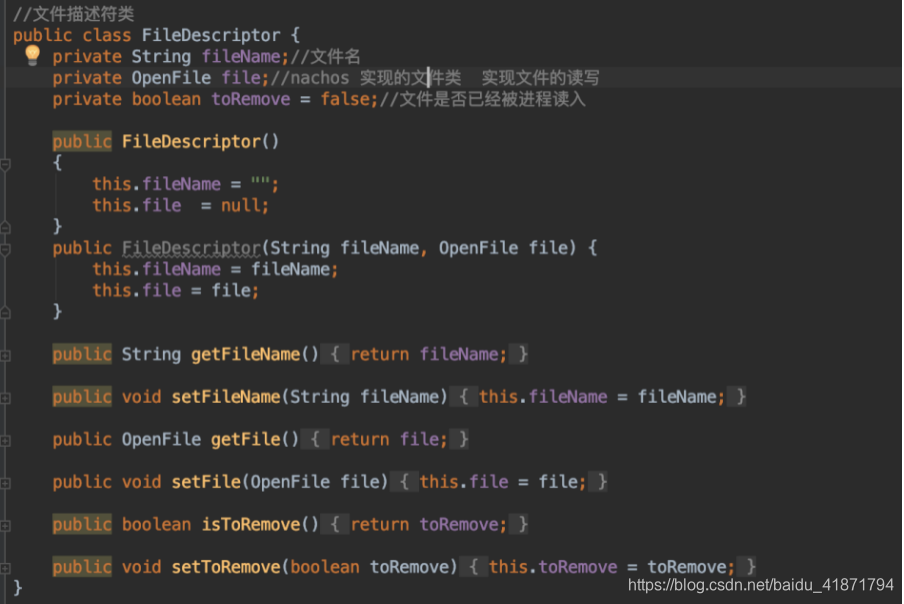Click the 'fileName' field in the private String declaration
904x604 pixels.
tap(241, 56)
